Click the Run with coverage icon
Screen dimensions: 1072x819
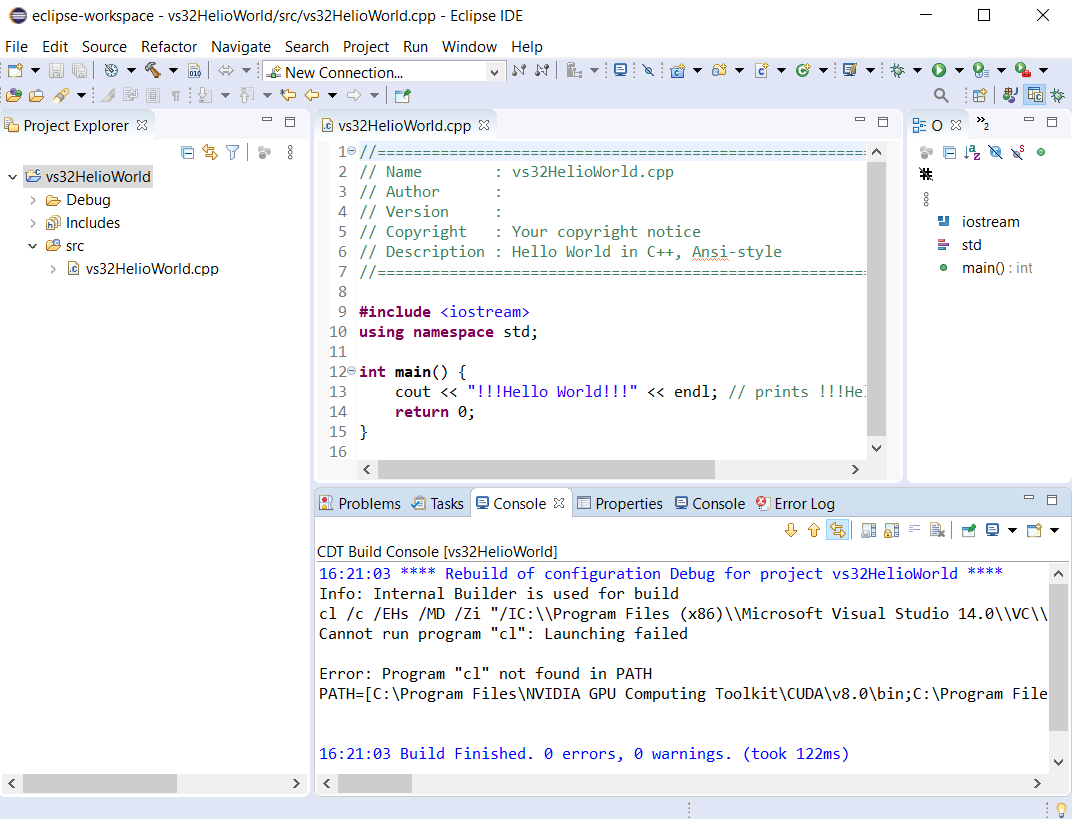[x=980, y=70]
